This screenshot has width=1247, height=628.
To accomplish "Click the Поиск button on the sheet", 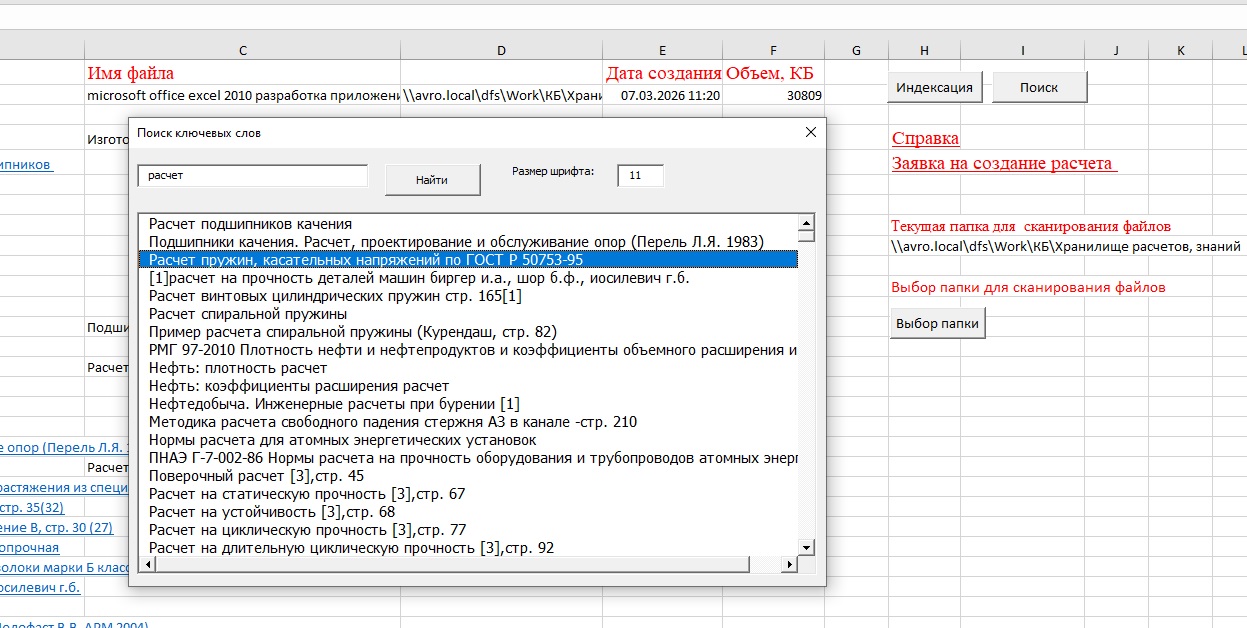I will [1039, 87].
